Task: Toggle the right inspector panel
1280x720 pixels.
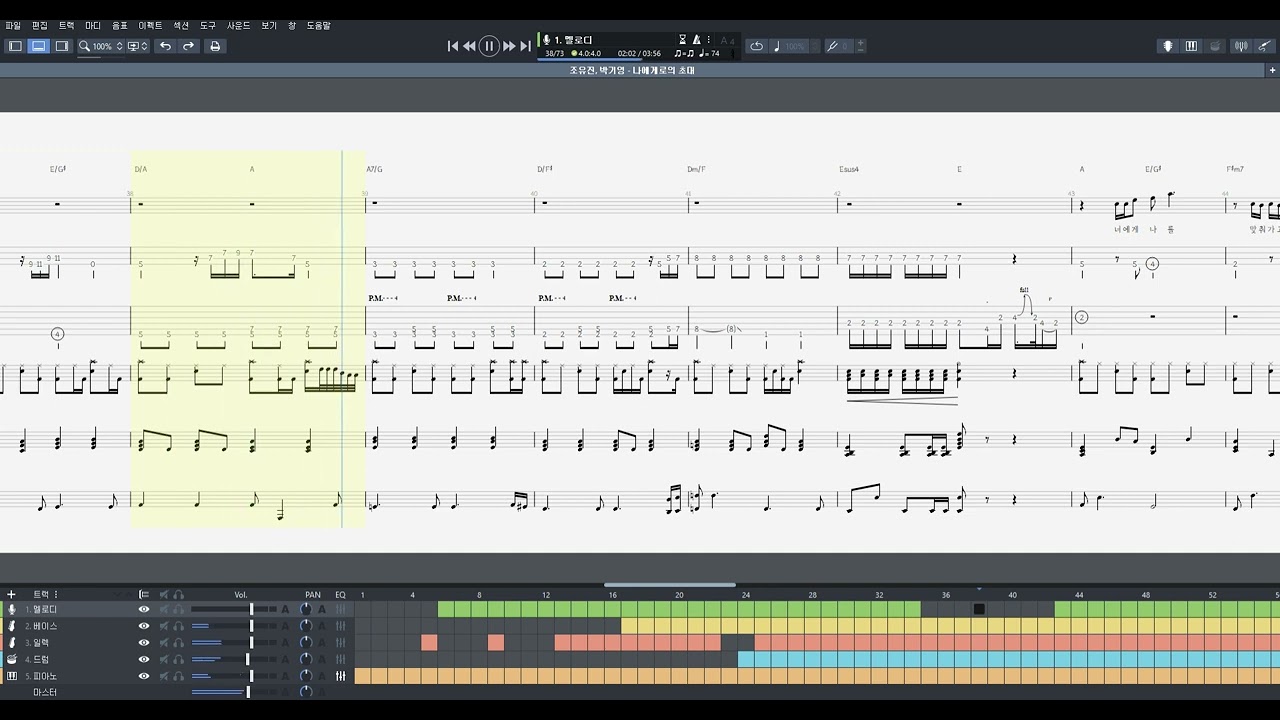Action: [x=62, y=46]
